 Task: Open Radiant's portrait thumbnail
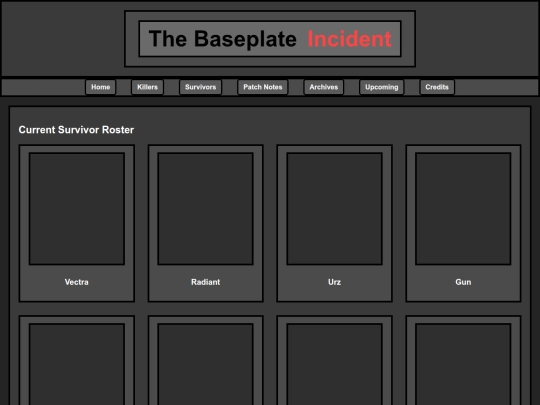click(206, 209)
